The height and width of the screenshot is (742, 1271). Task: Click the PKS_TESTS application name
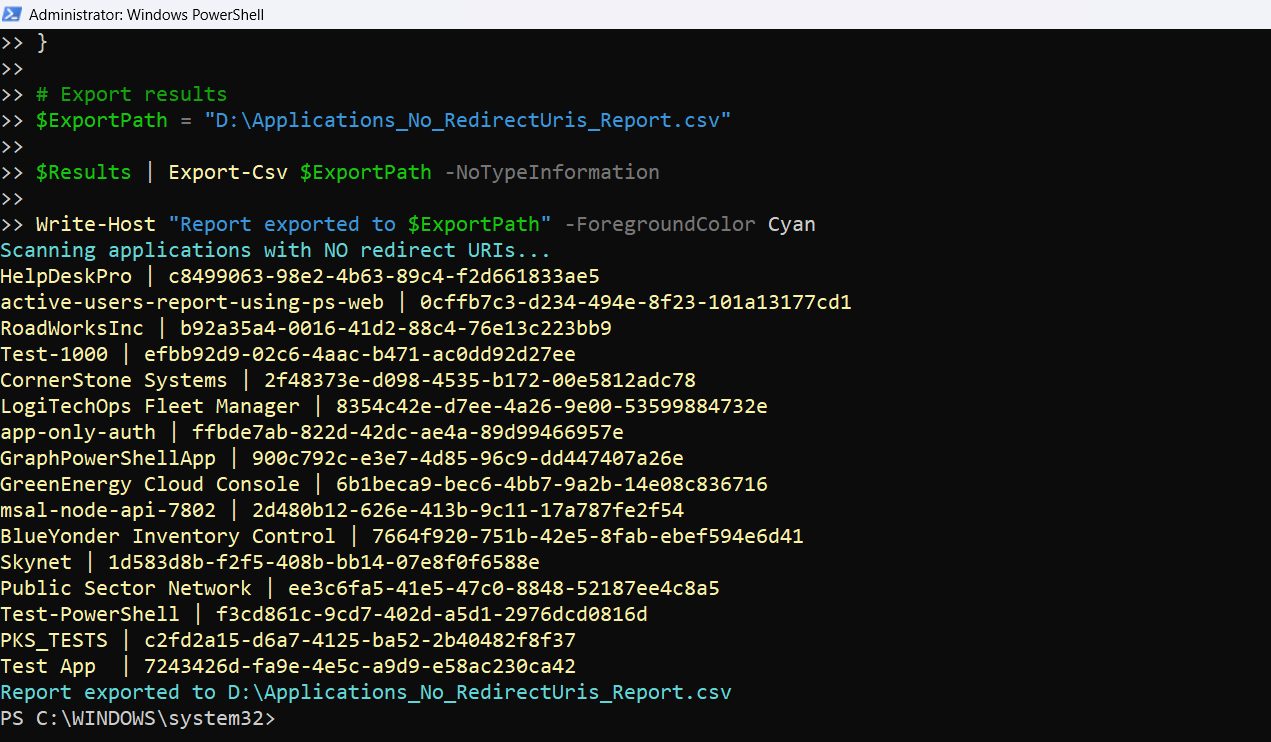pyautogui.click(x=54, y=640)
